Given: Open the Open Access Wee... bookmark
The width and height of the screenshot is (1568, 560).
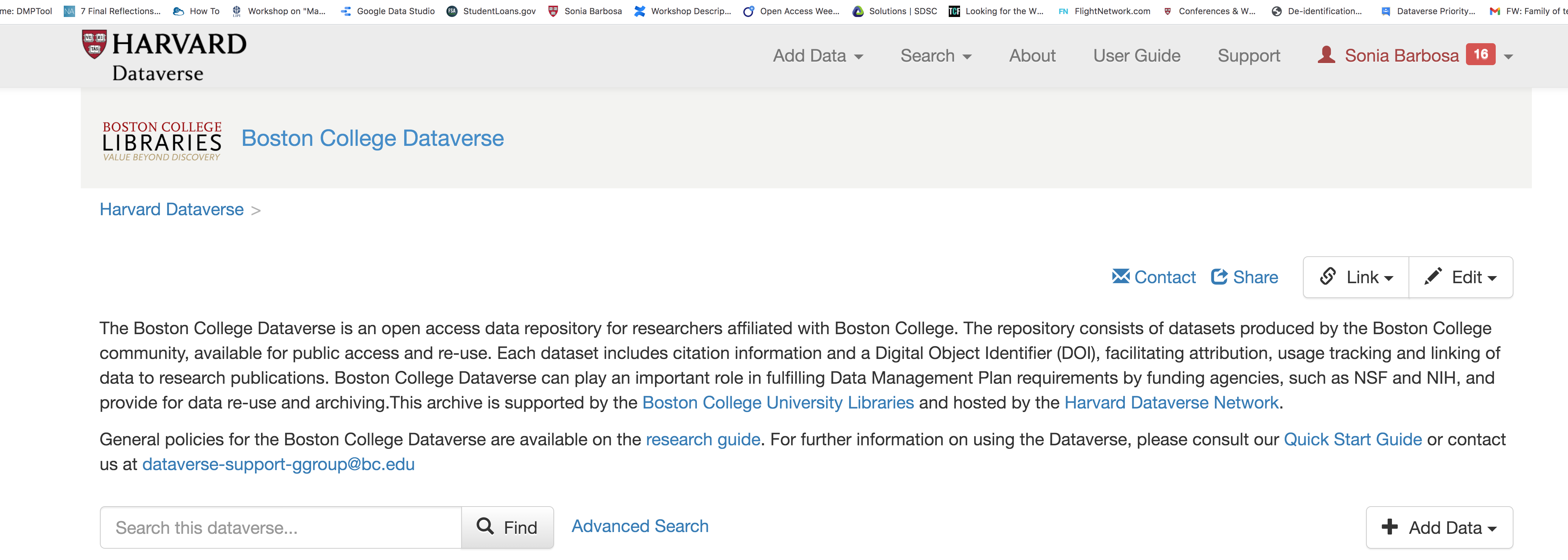Looking at the screenshot, I should coord(791,11).
